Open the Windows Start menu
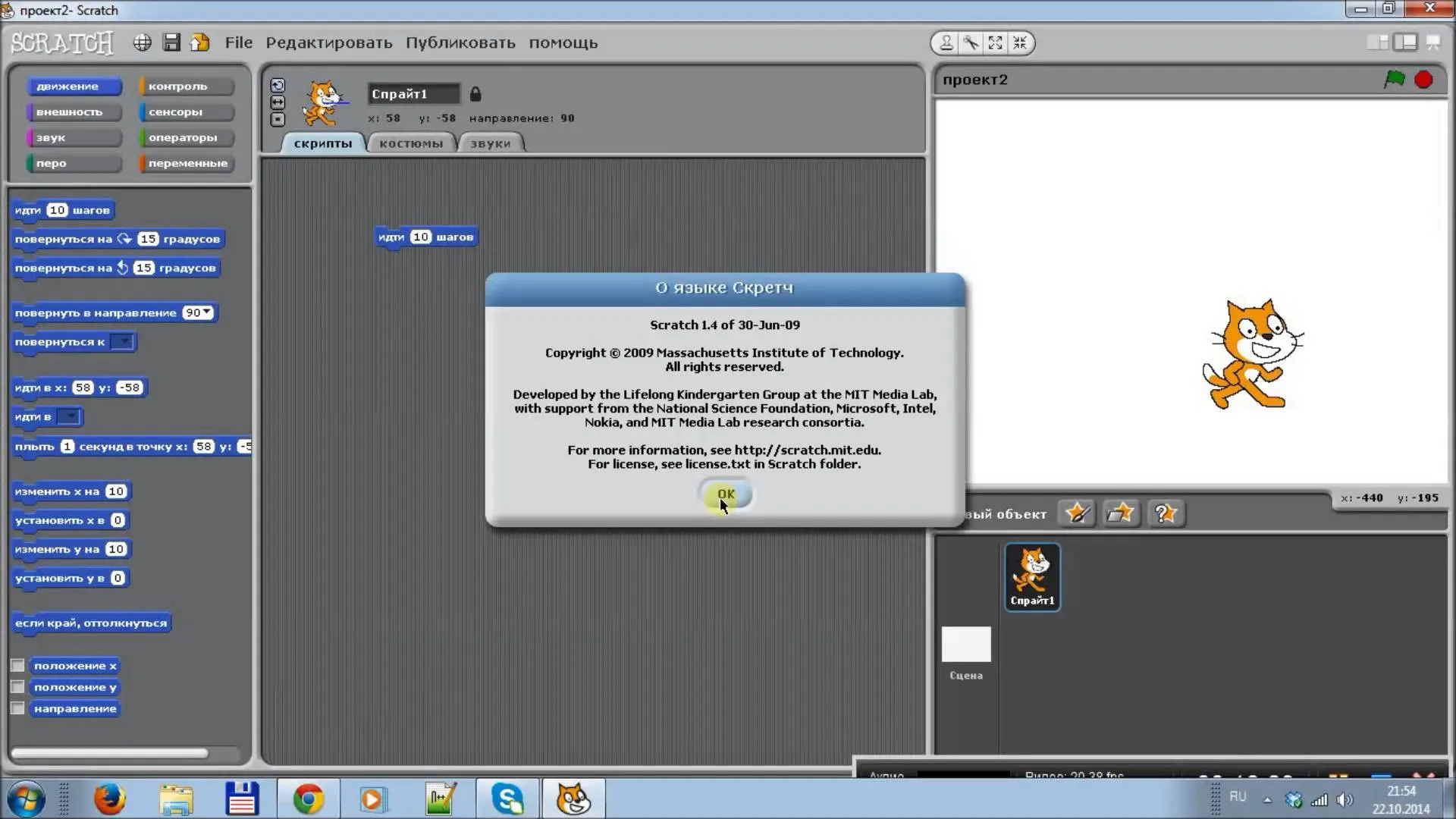 click(x=26, y=799)
